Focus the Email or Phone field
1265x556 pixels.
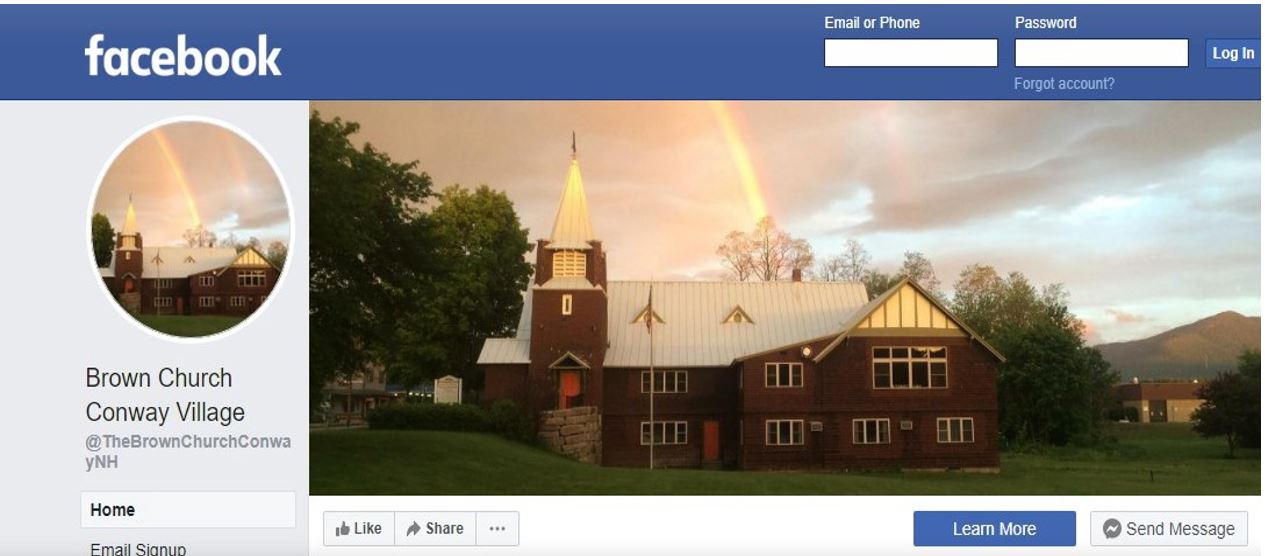[911, 53]
